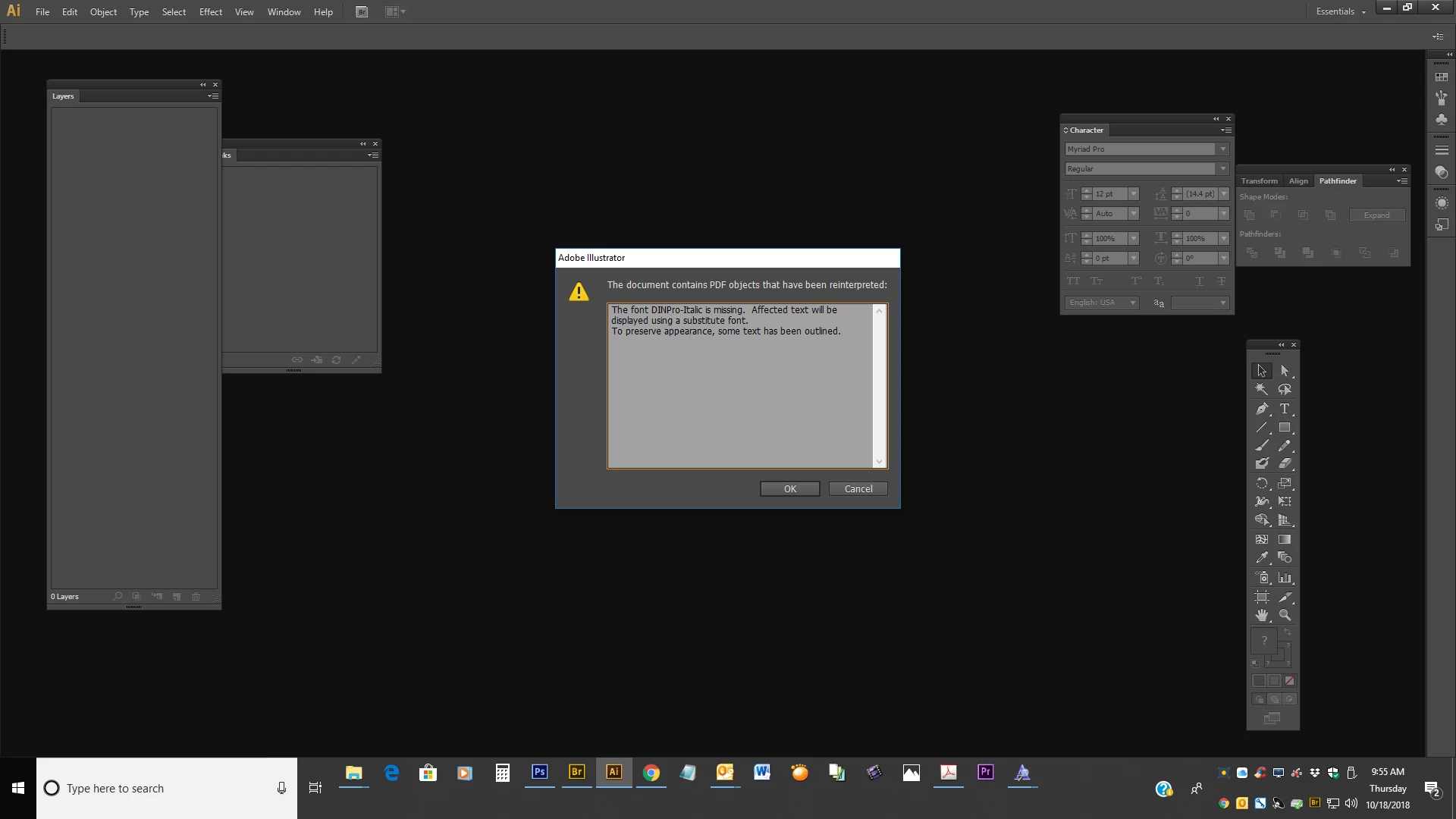Activate the Zoom tool

(1285, 615)
